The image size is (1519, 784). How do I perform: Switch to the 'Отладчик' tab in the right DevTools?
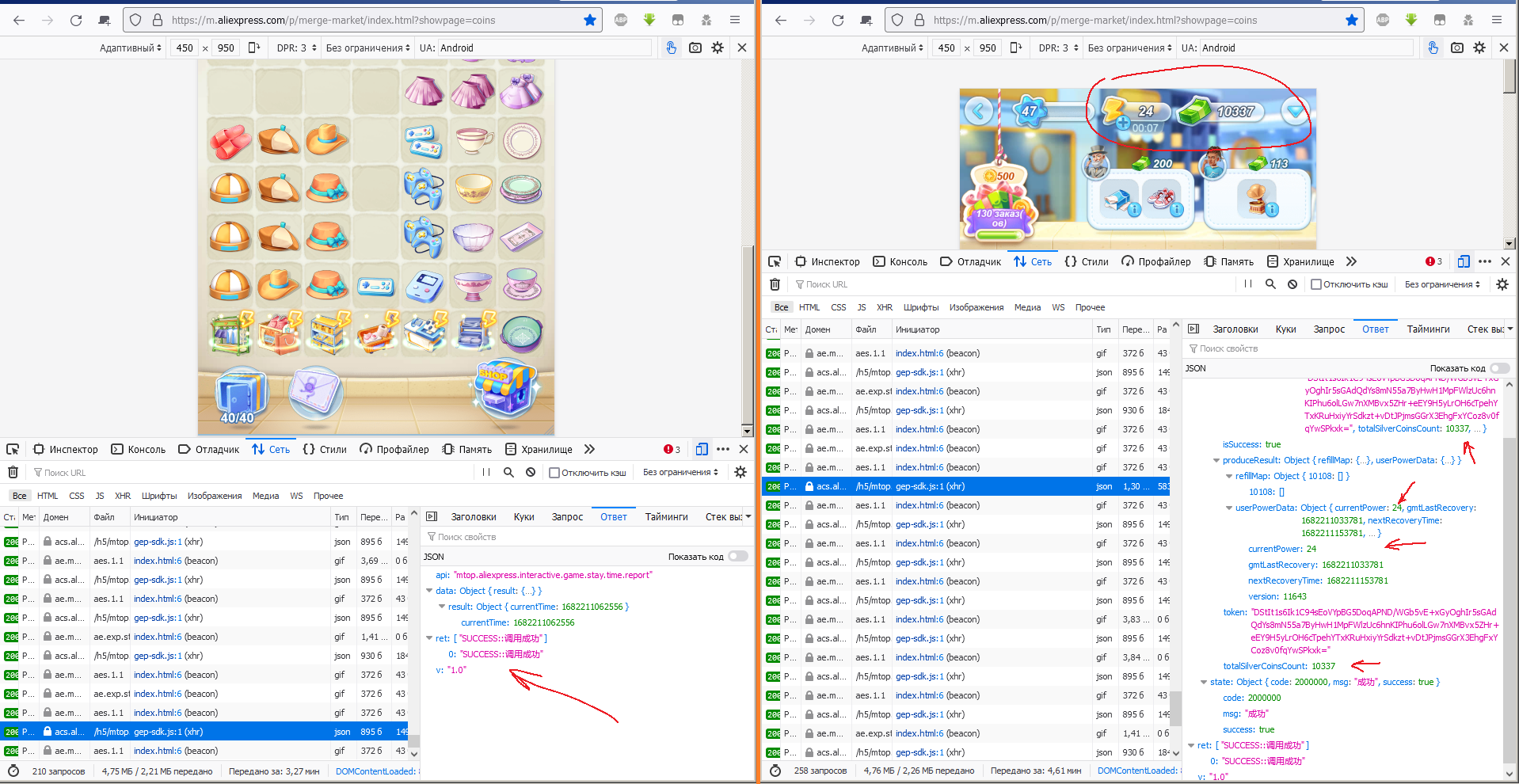pyautogui.click(x=970, y=261)
